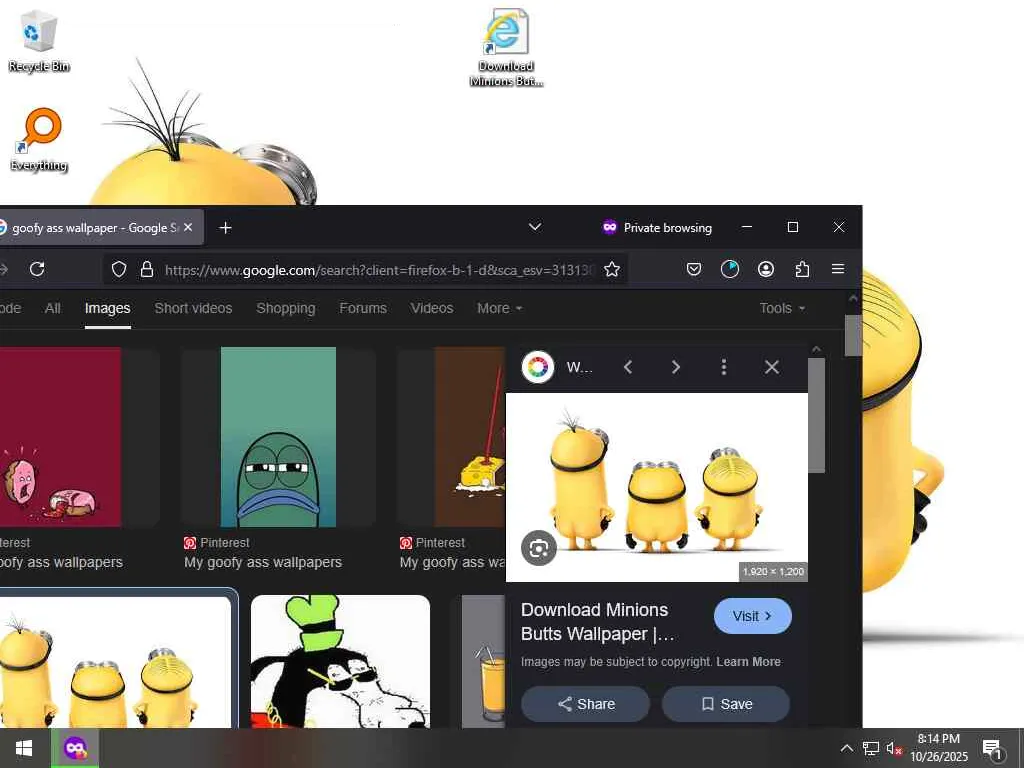The height and width of the screenshot is (768, 1024).
Task: Open Firefox account profile icon
Action: click(x=766, y=269)
